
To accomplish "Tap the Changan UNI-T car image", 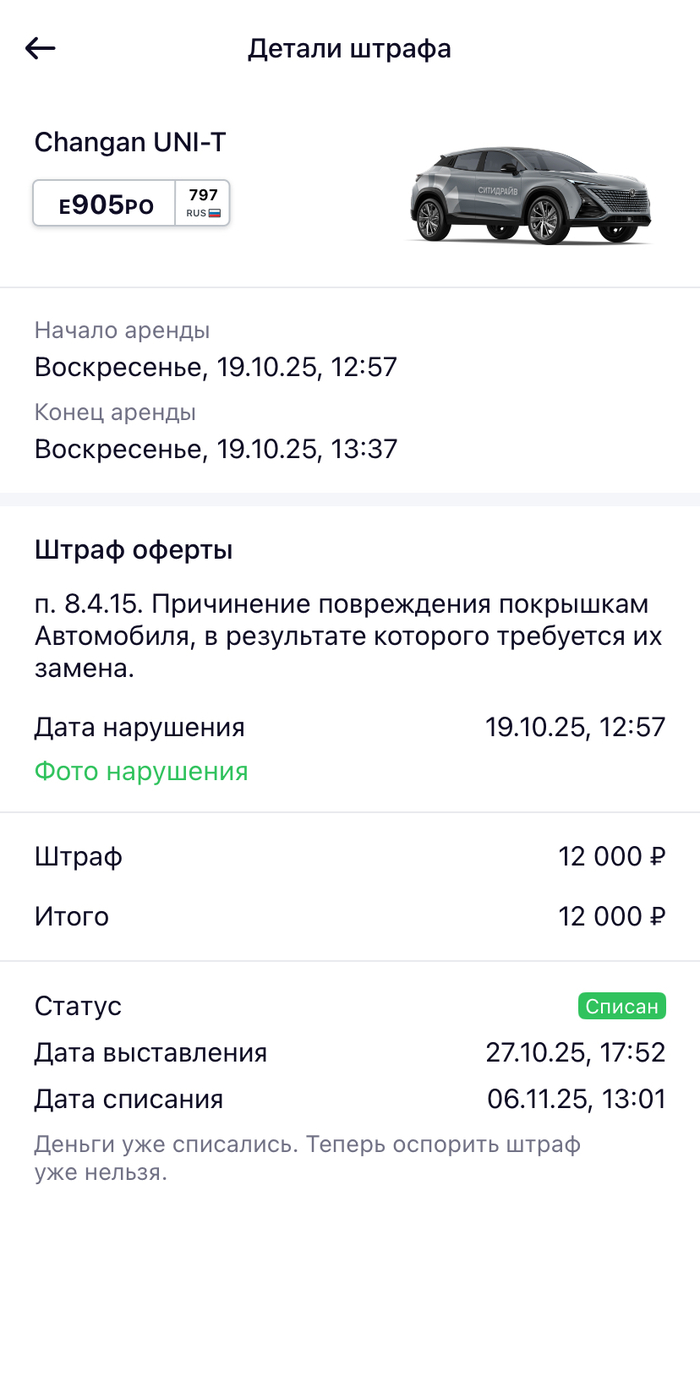I will point(531,194).
